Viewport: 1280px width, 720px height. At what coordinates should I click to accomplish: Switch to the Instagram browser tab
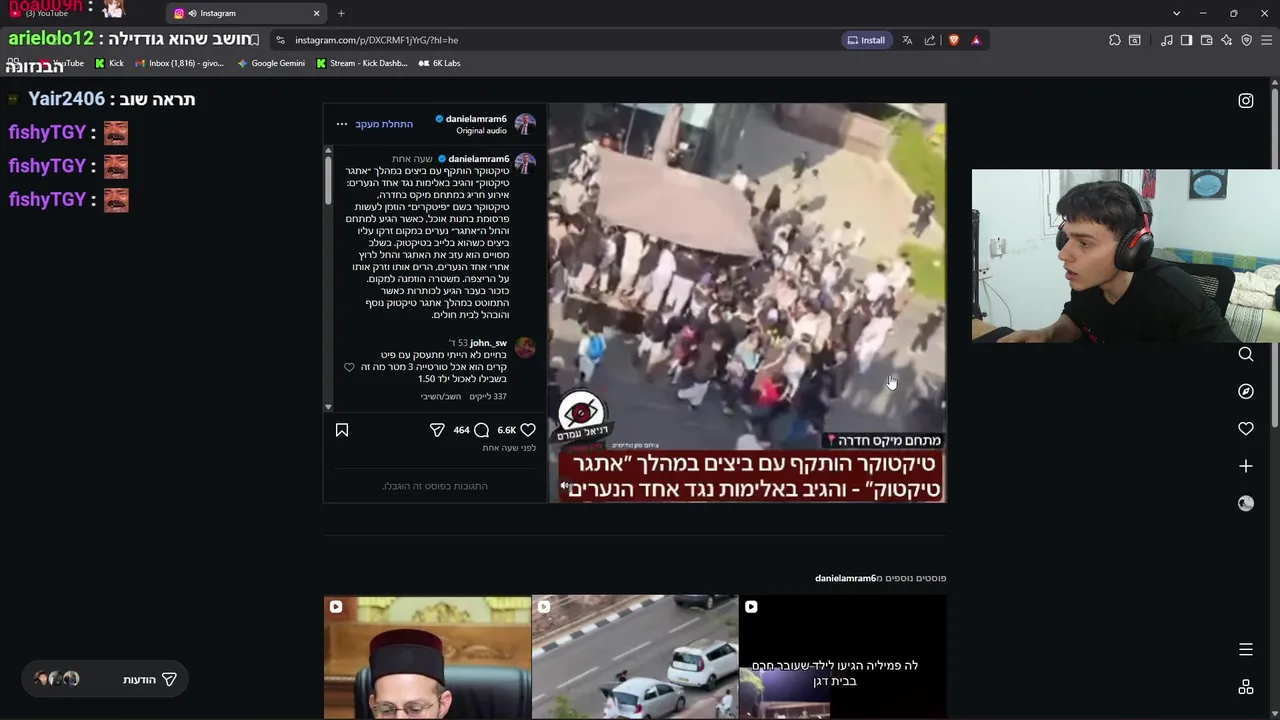pyautogui.click(x=247, y=13)
